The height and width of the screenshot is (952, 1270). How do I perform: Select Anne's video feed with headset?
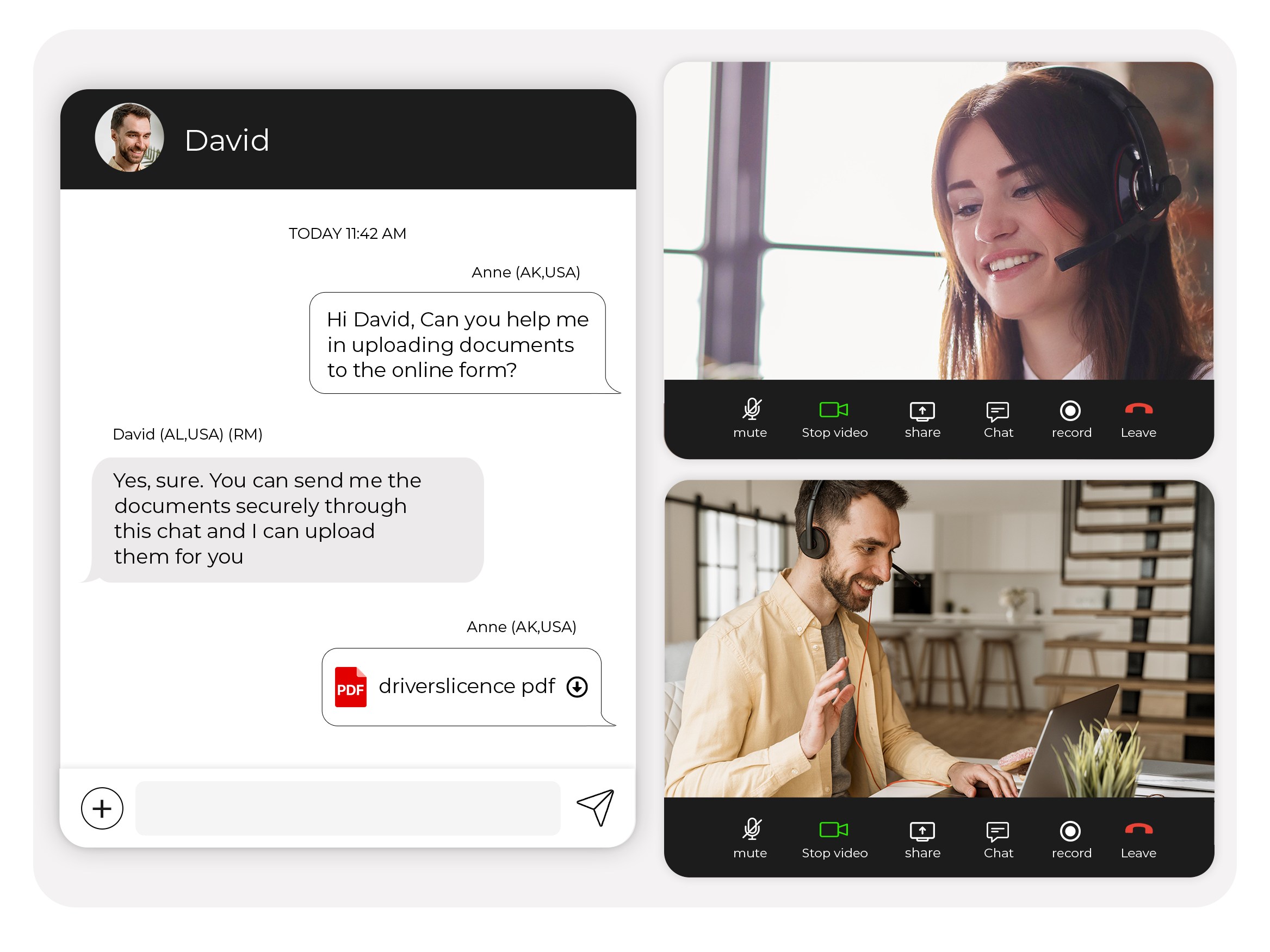tap(939, 221)
